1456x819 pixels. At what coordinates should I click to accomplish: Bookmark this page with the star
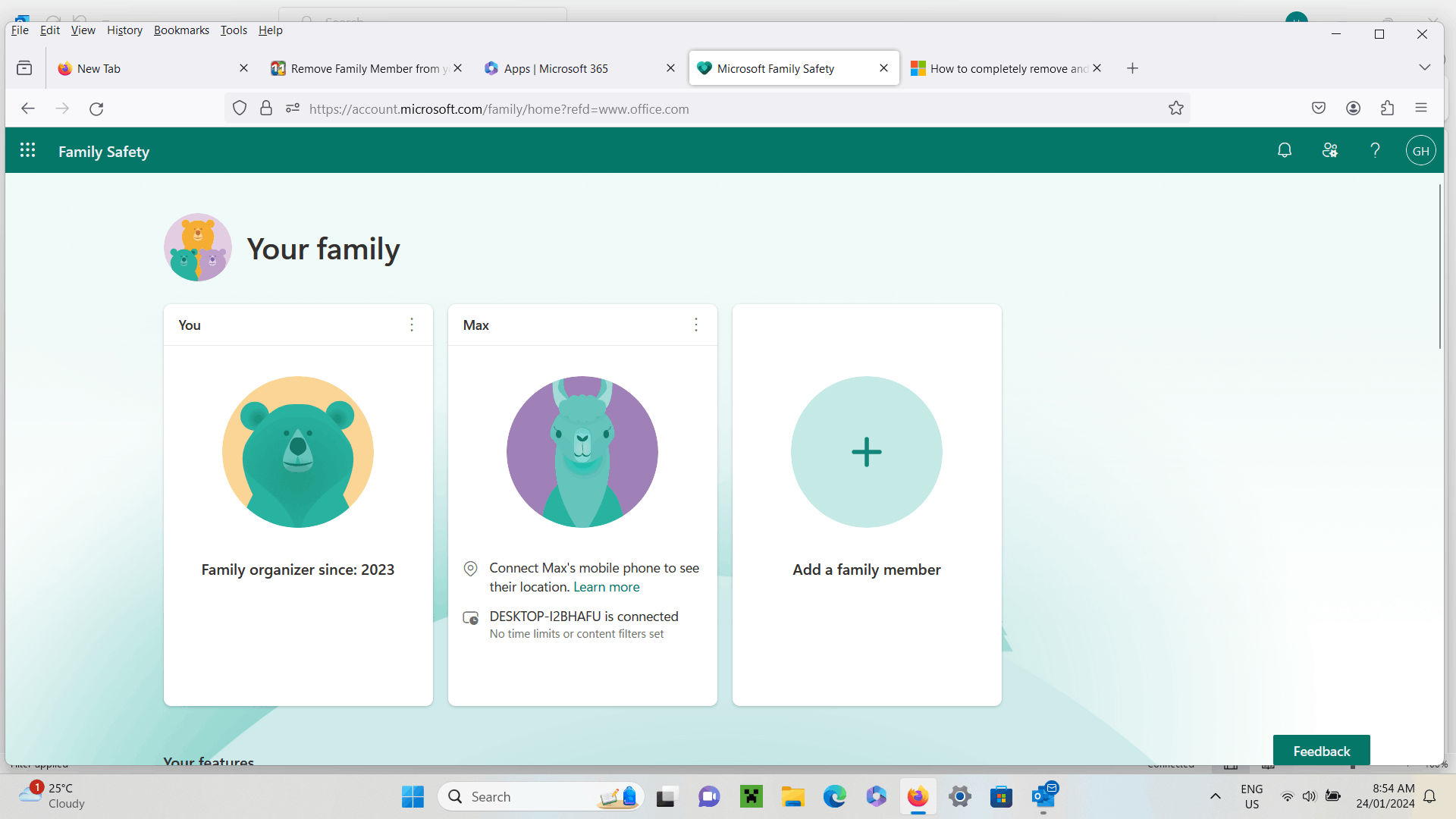[1176, 108]
